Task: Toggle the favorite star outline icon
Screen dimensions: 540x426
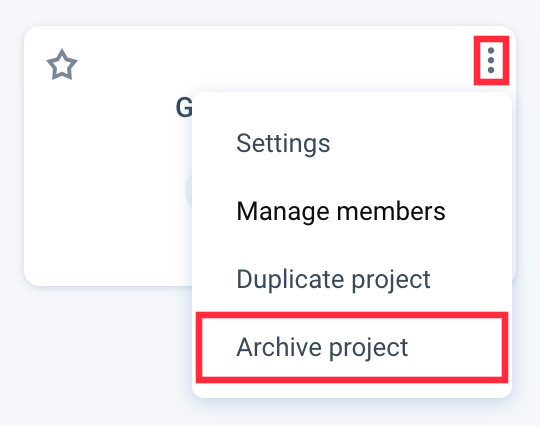Action: (x=62, y=65)
